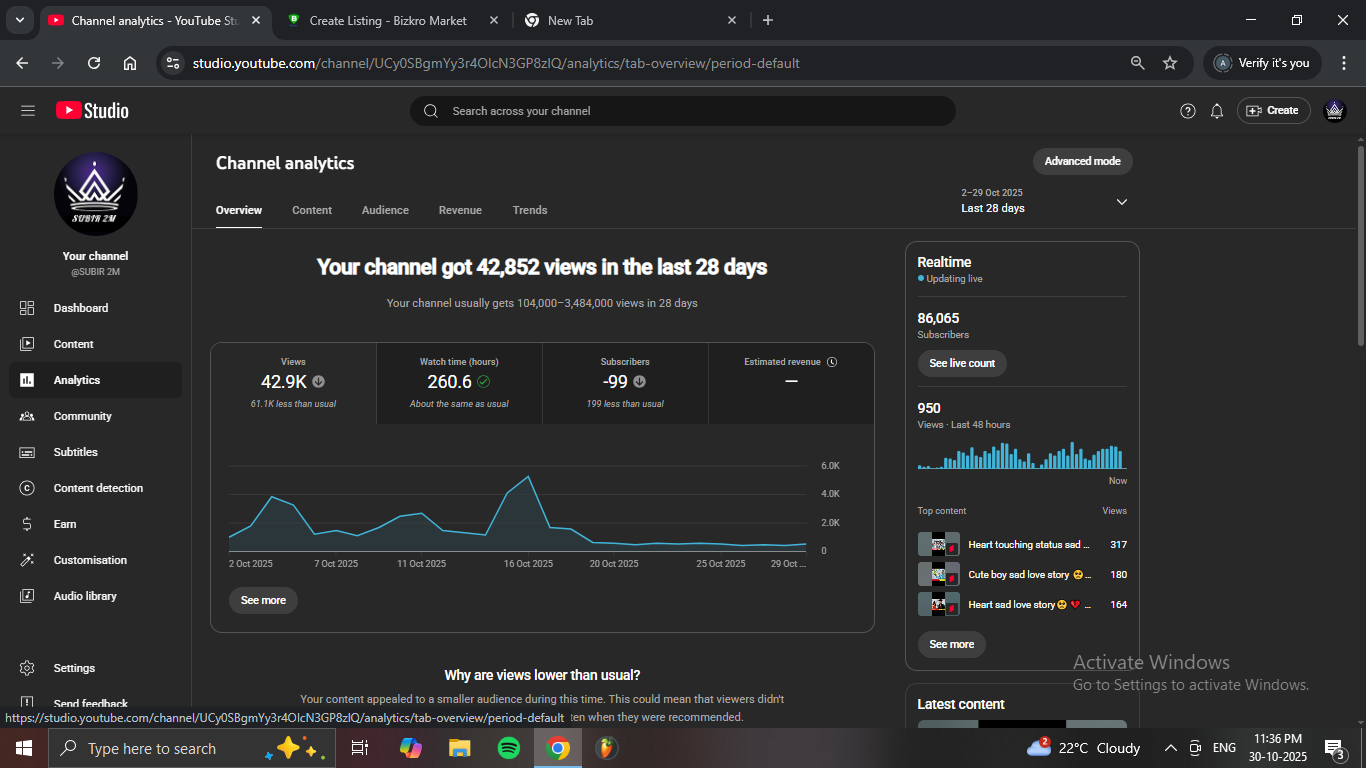The width and height of the screenshot is (1366, 768).
Task: Go to Content detection in sidebar
Action: tap(97, 488)
